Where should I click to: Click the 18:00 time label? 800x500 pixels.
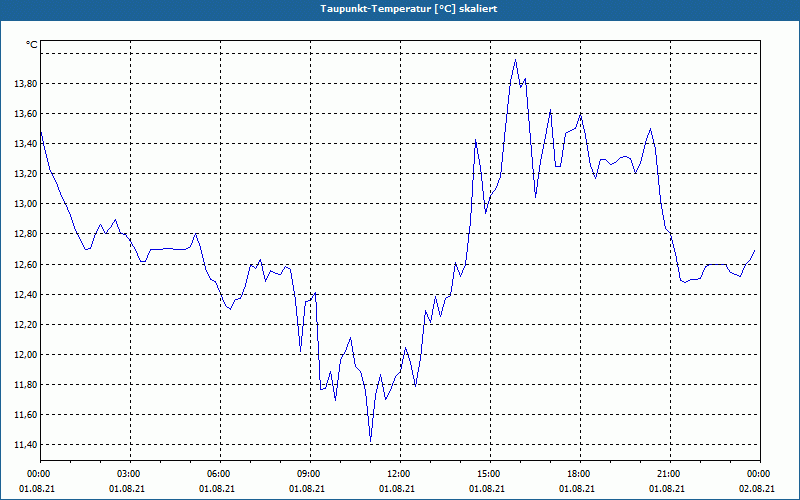click(x=580, y=474)
